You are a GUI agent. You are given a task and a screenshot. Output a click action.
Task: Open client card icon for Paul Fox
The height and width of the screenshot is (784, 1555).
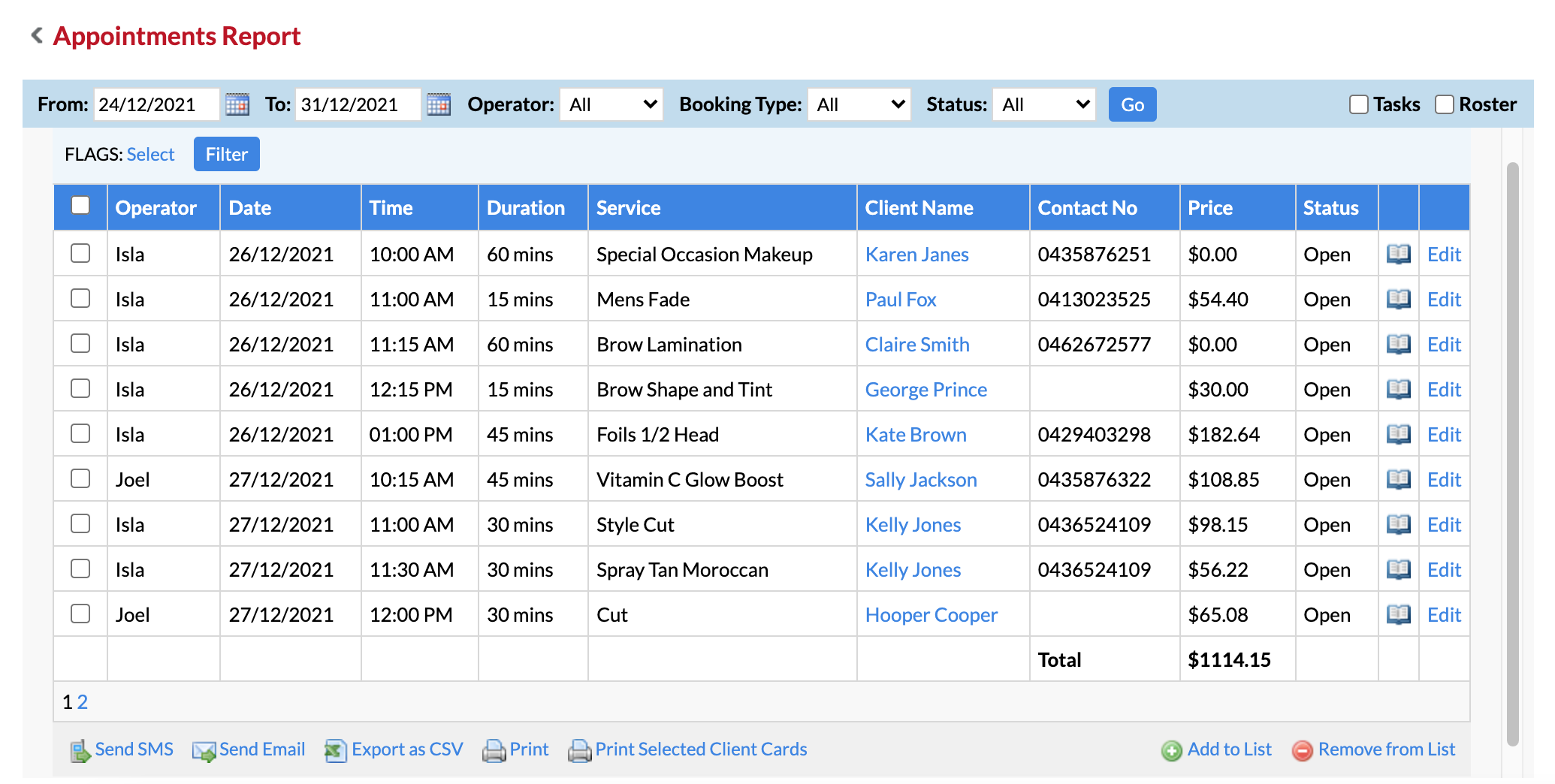click(x=1398, y=299)
